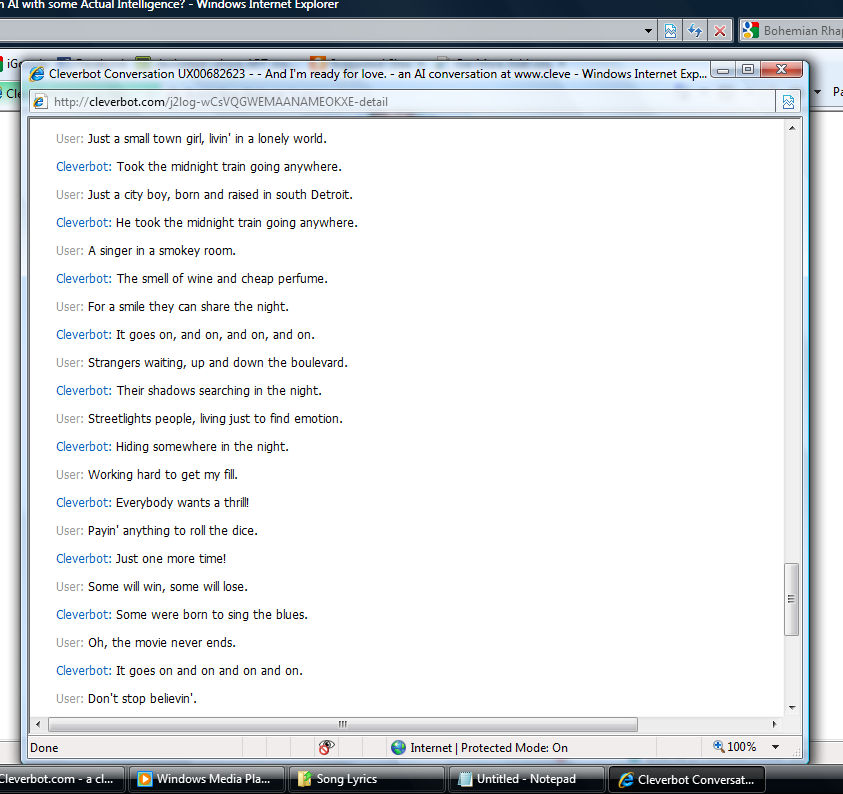Click horizontal scrollbar right arrow

tap(774, 724)
